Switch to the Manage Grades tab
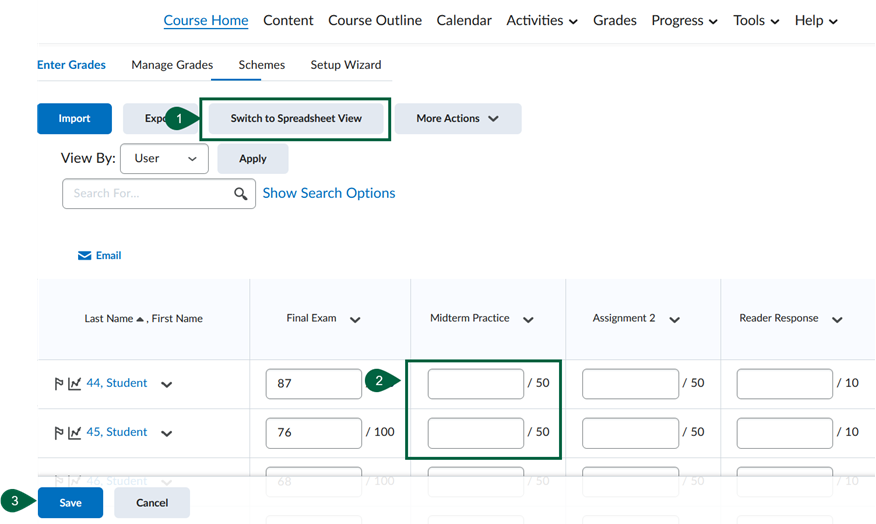 [x=172, y=65]
